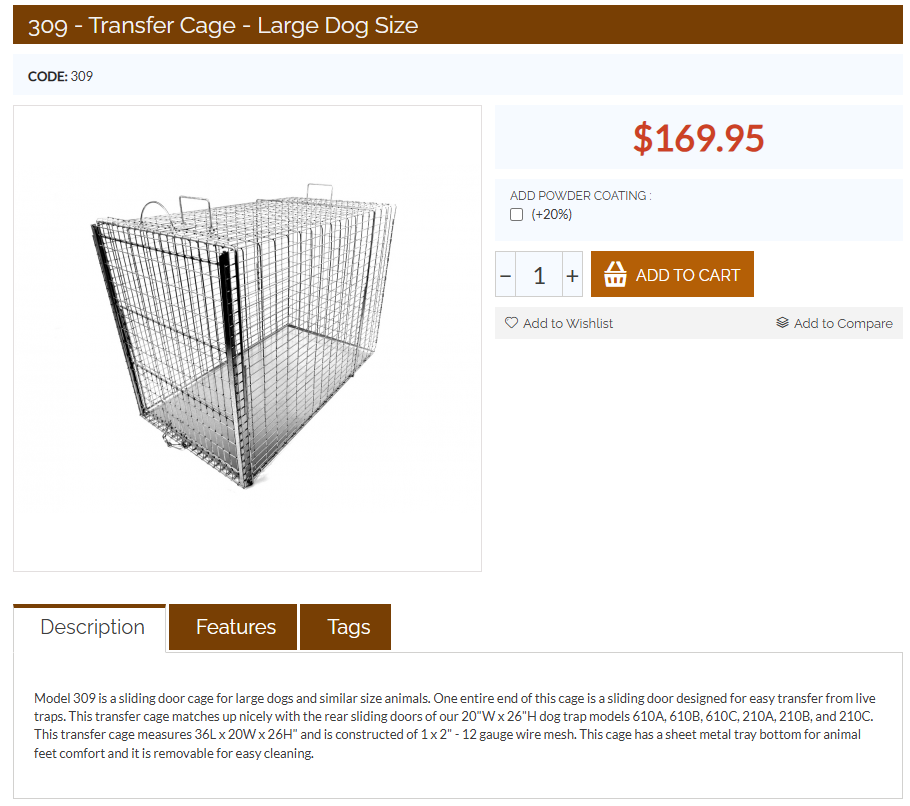Click the CODE: 309 product code text
The height and width of the screenshot is (806, 910).
pyautogui.click(x=60, y=76)
